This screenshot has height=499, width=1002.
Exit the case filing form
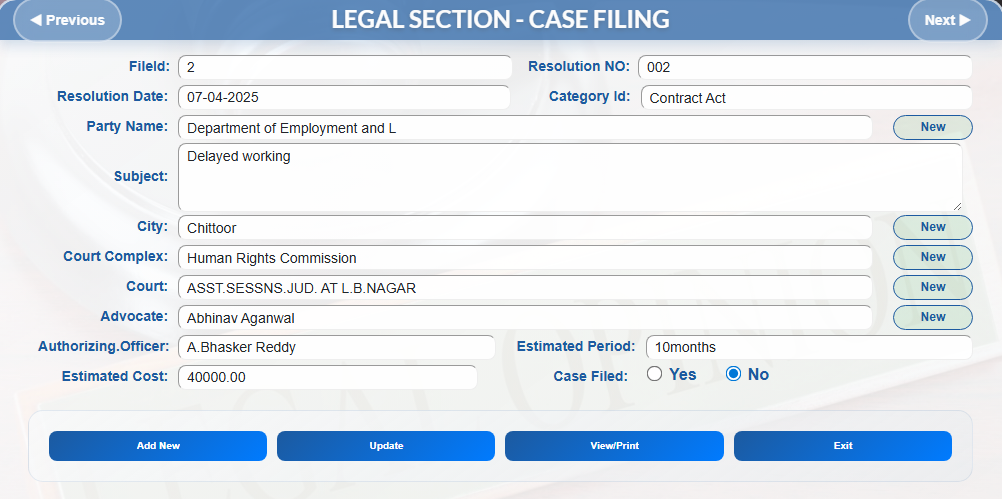(842, 446)
